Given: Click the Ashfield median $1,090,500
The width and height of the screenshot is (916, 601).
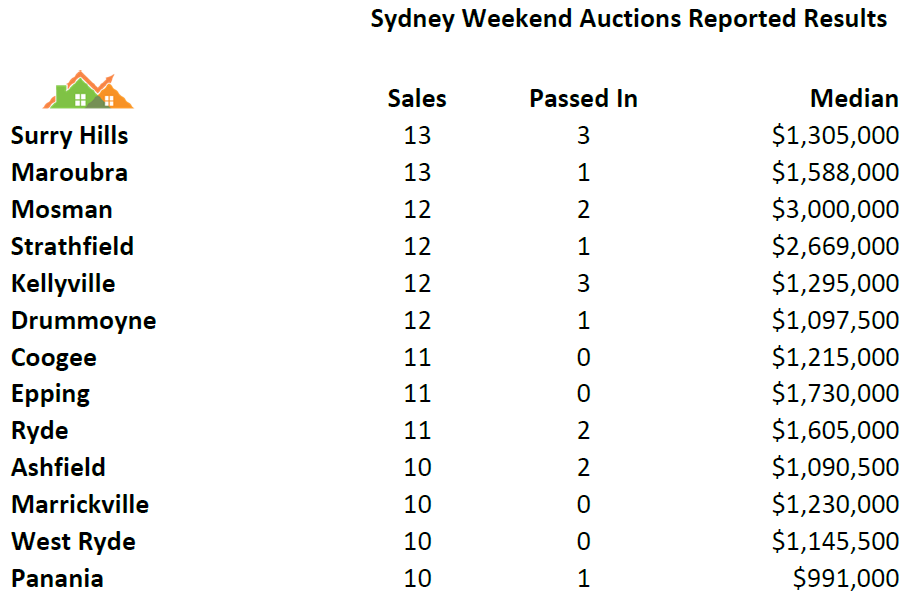Looking at the screenshot, I should coord(835,467).
